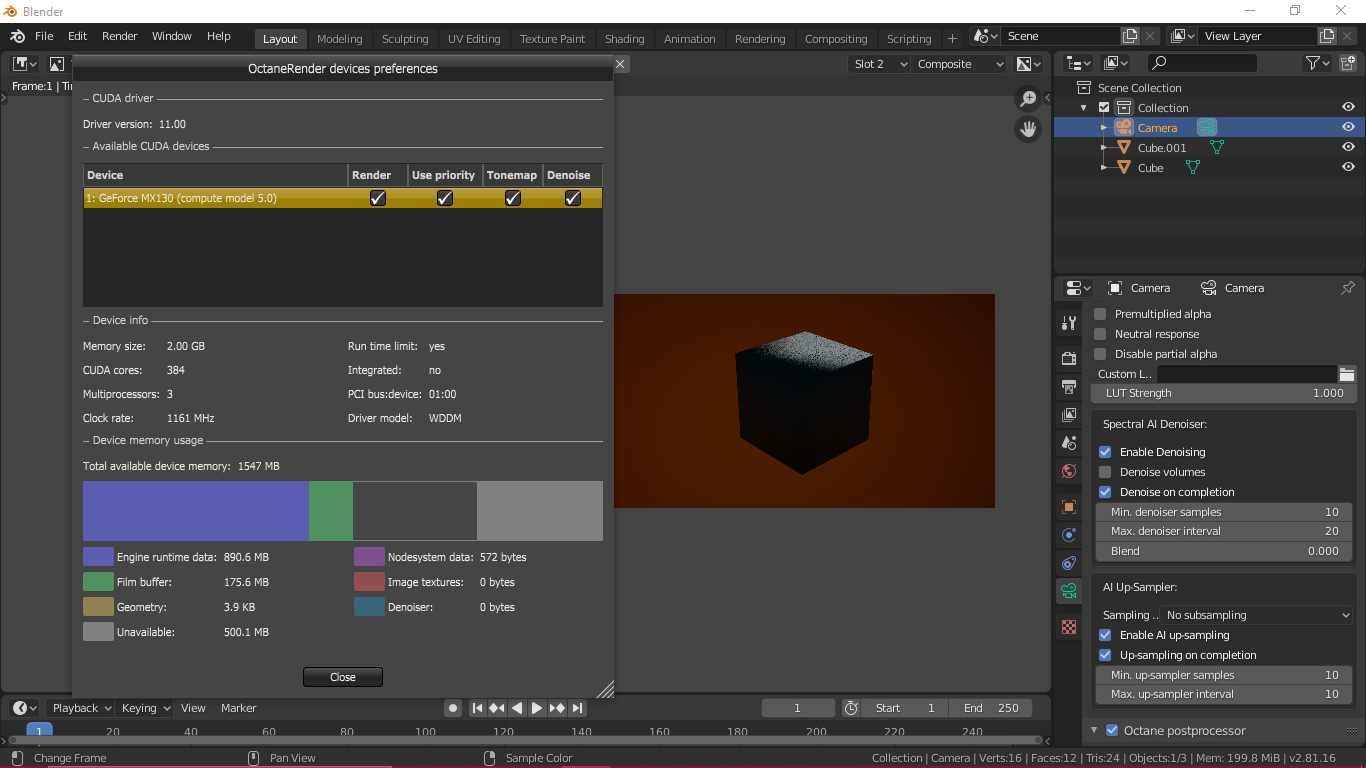The width and height of the screenshot is (1366, 768).
Task: Open the outliner display mode dropdown
Action: [x=1078, y=63]
